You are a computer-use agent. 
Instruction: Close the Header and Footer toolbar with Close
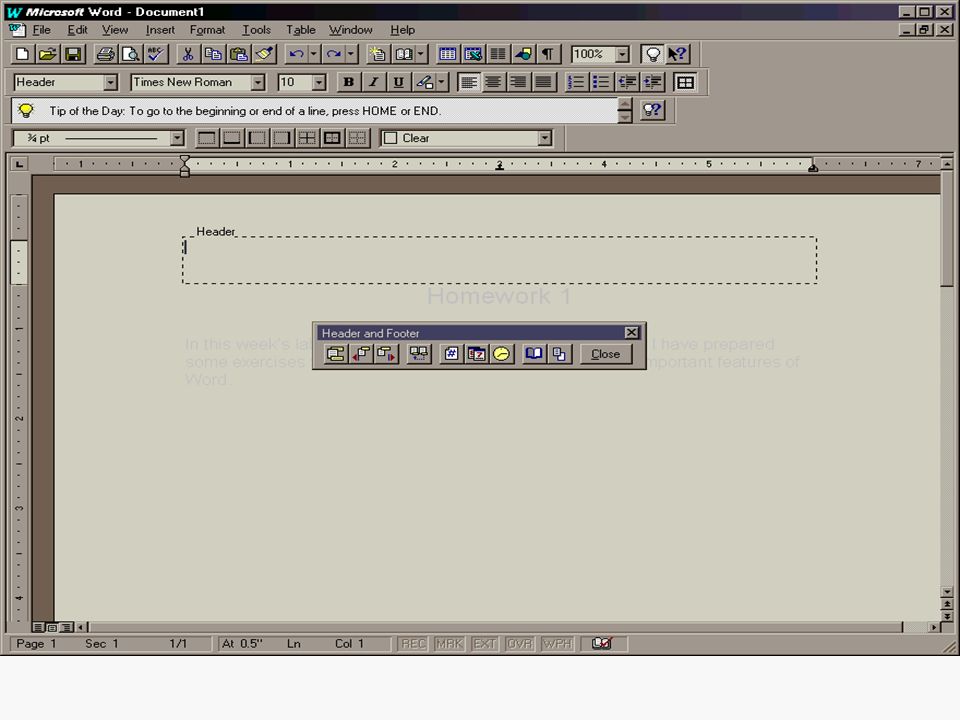606,354
